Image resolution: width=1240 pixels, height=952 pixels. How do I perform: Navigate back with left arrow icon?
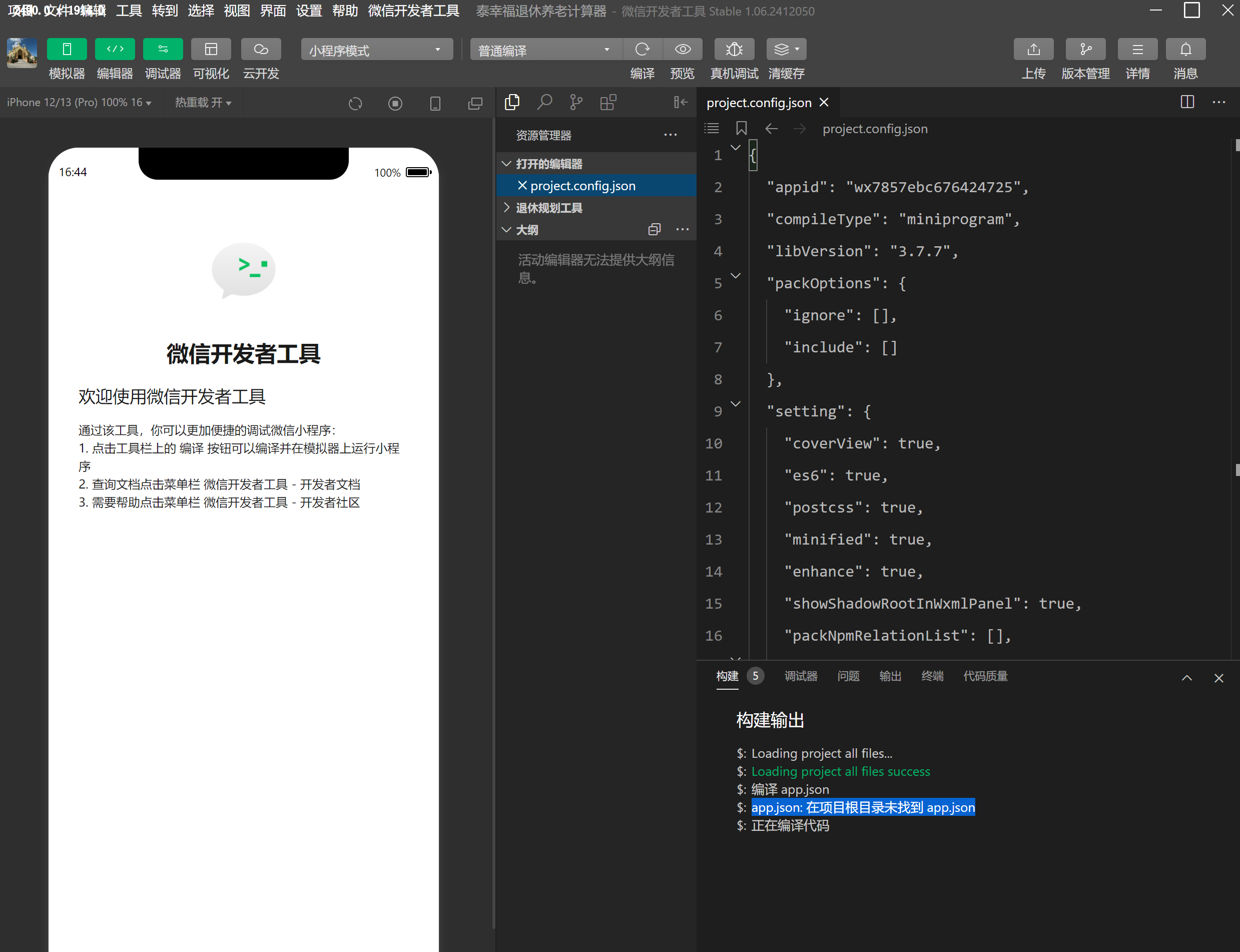click(x=772, y=129)
